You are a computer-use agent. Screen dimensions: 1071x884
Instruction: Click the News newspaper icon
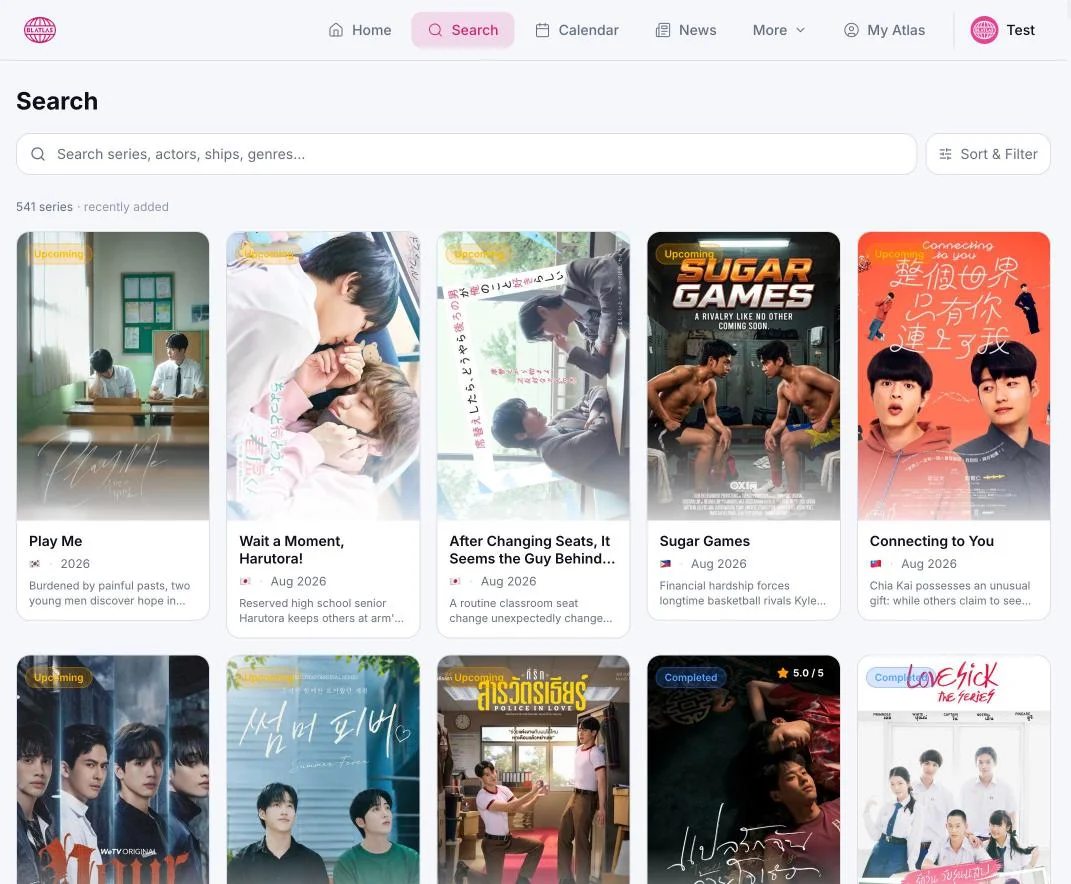[663, 30]
